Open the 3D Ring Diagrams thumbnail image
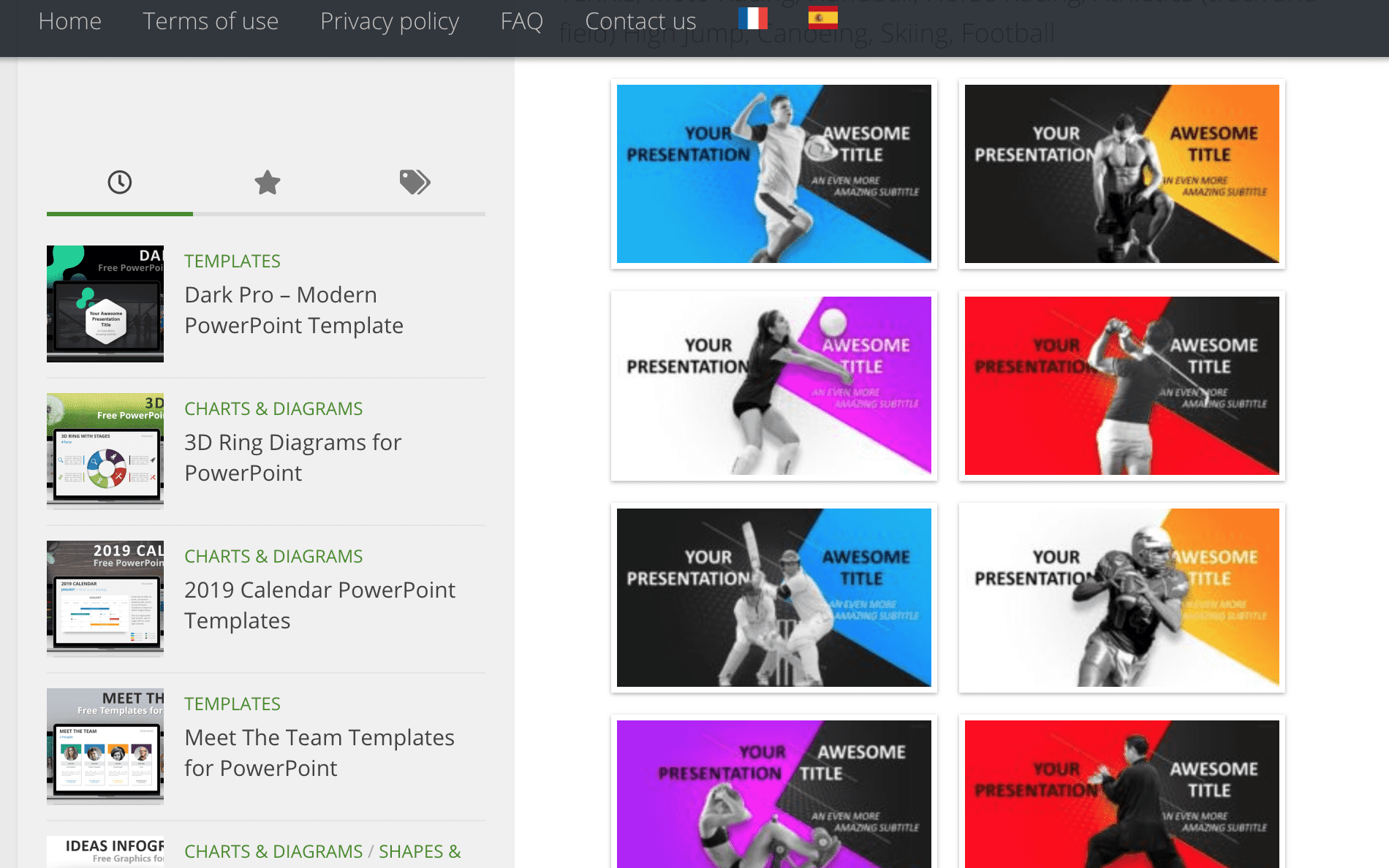 pos(105,450)
